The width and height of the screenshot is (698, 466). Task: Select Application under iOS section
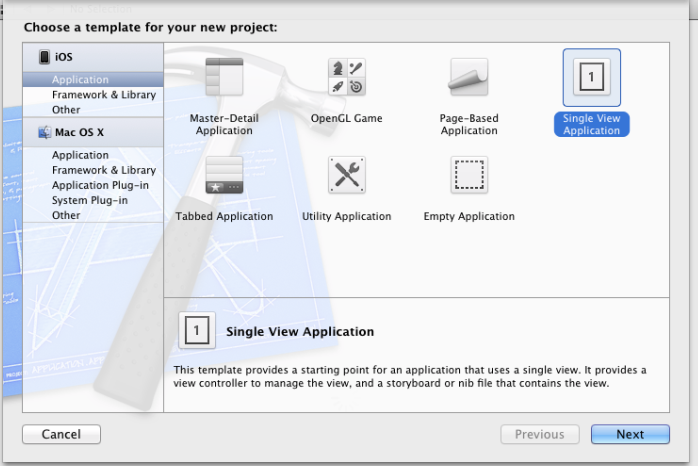tap(93, 80)
